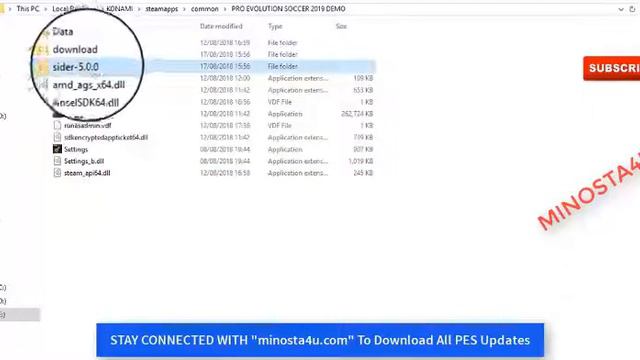Click the 245 KB size cell
Image resolution: width=640 pixels, height=360 pixels.
tap(363, 173)
